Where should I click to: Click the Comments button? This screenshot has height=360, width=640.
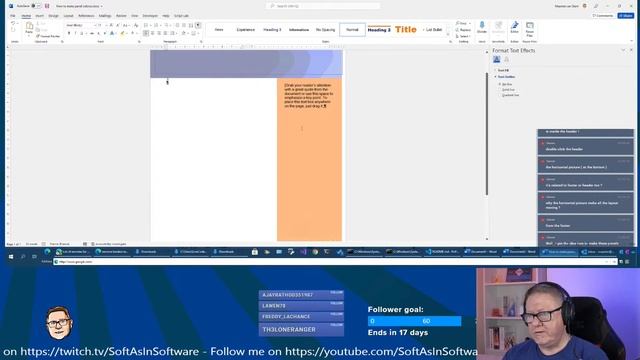603,16
